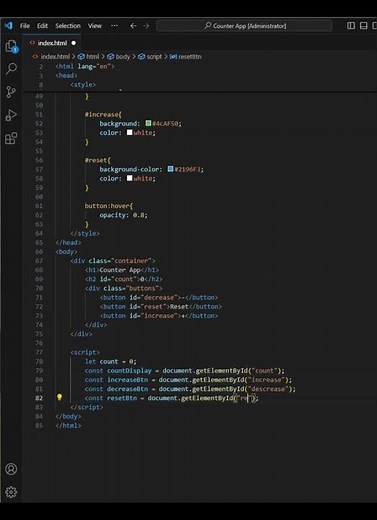Click the '#reset{' selector on line 56
The height and width of the screenshot is (520, 377).
click(98, 160)
